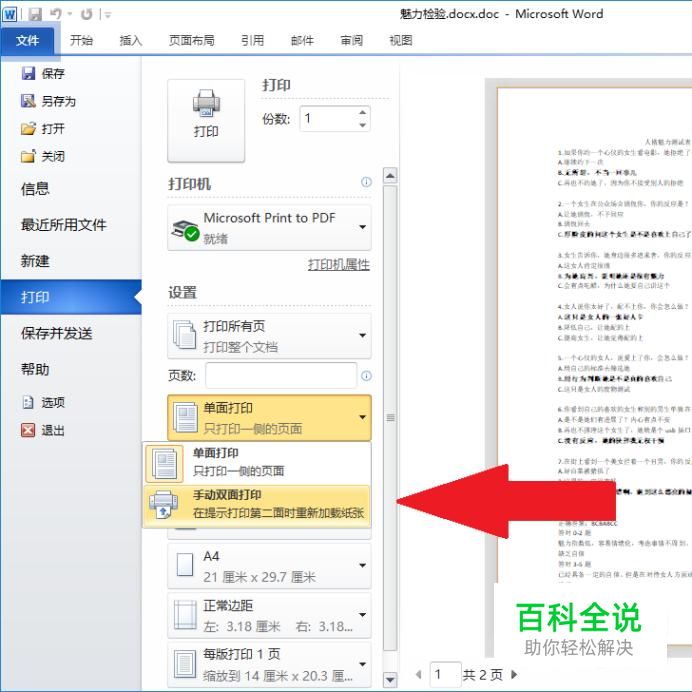Open the 打印所有页 dropdown

(x=269, y=336)
